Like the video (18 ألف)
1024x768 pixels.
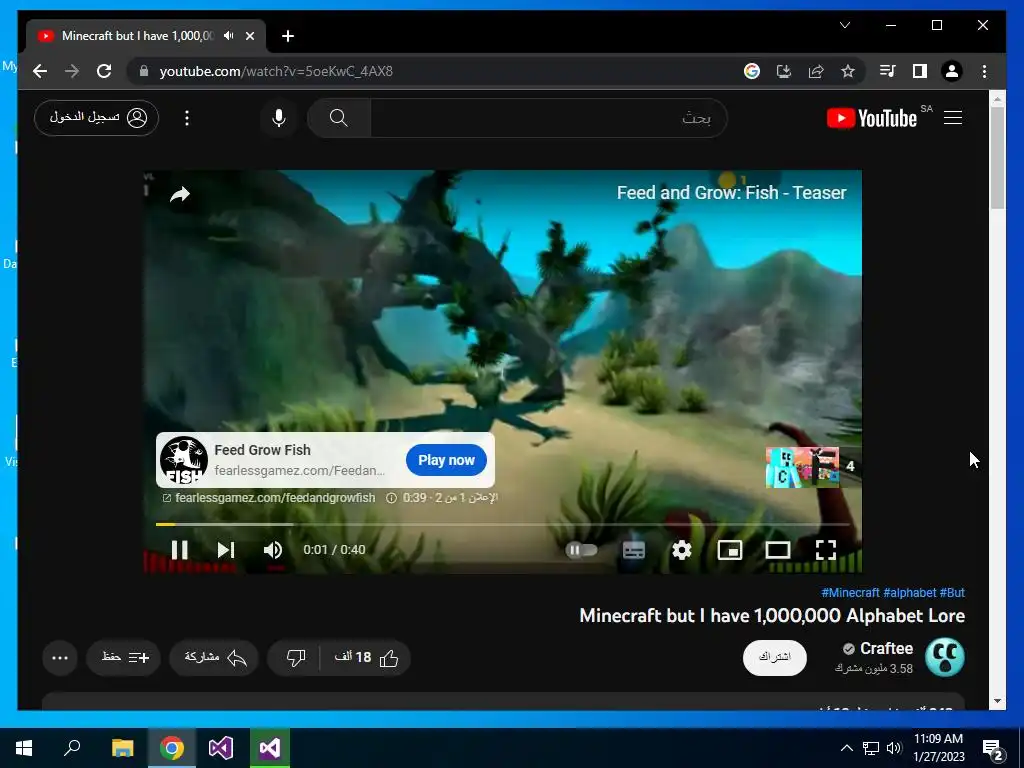point(366,658)
